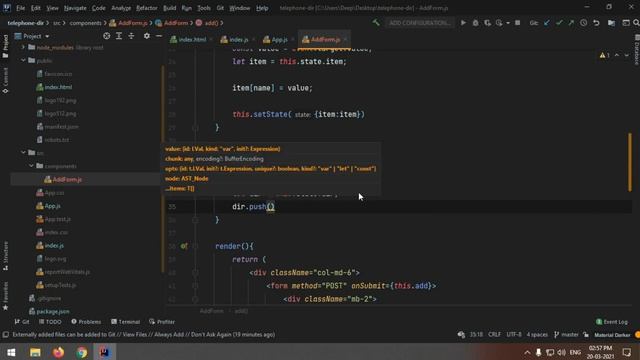The width and height of the screenshot is (640, 360).
Task: Click Git push arrow icon
Action: click(571, 23)
